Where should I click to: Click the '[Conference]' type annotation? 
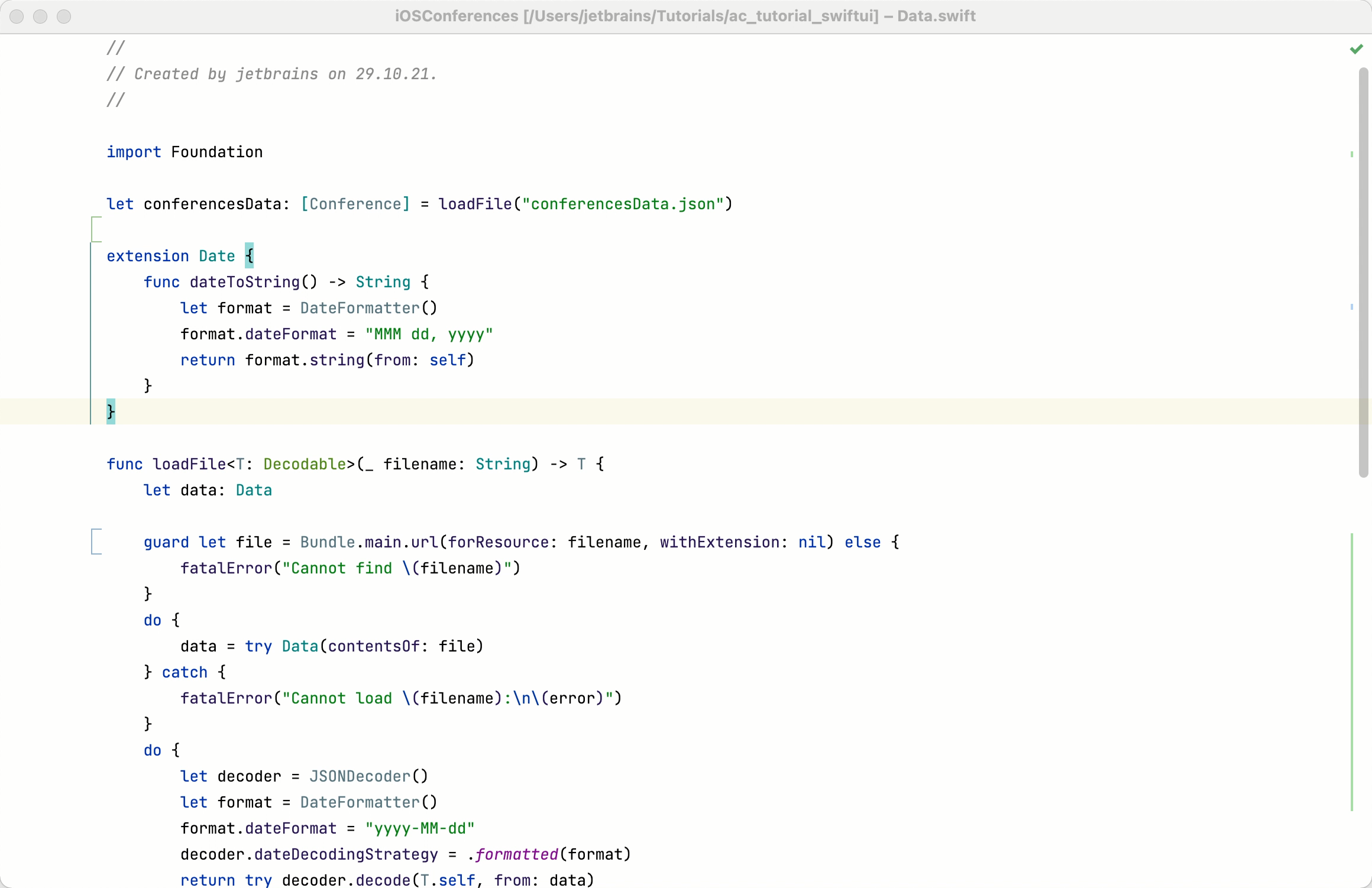355,204
